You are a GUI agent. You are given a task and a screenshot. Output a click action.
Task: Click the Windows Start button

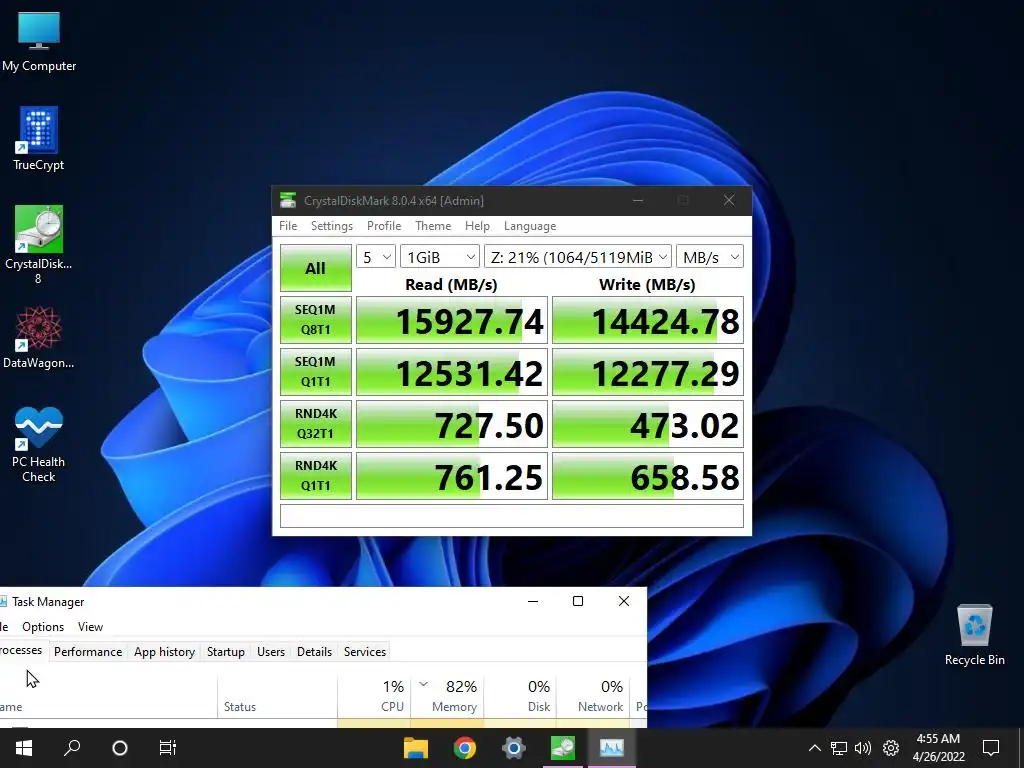coord(24,748)
